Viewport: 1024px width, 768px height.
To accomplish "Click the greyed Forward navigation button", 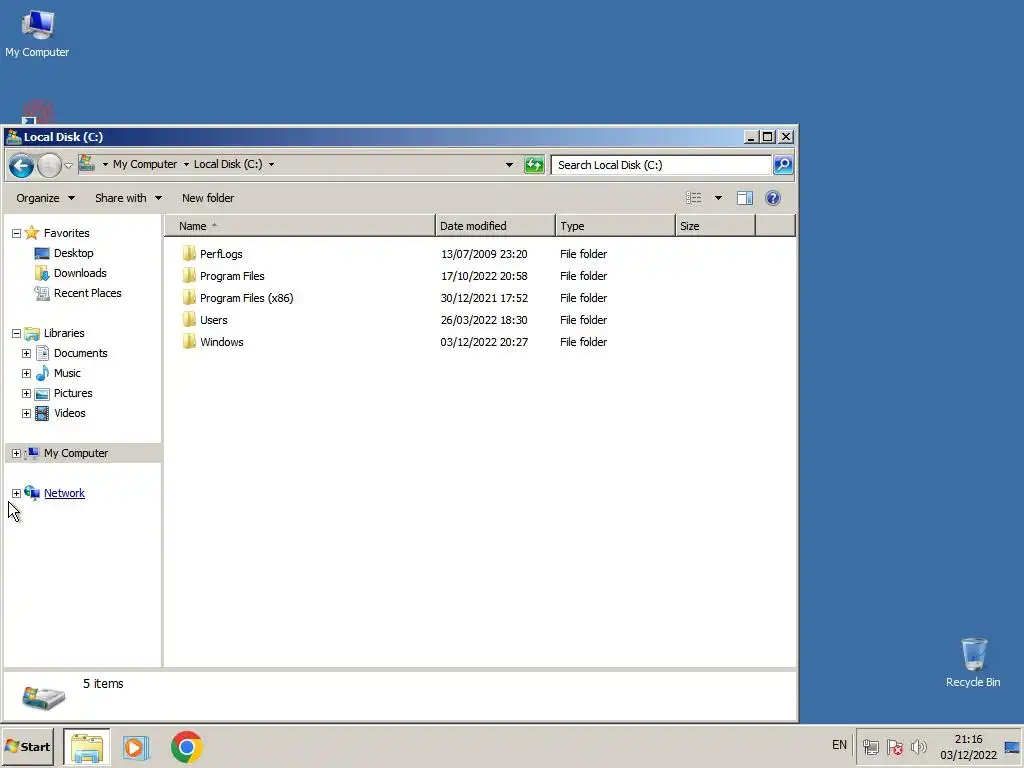I will [49, 165].
